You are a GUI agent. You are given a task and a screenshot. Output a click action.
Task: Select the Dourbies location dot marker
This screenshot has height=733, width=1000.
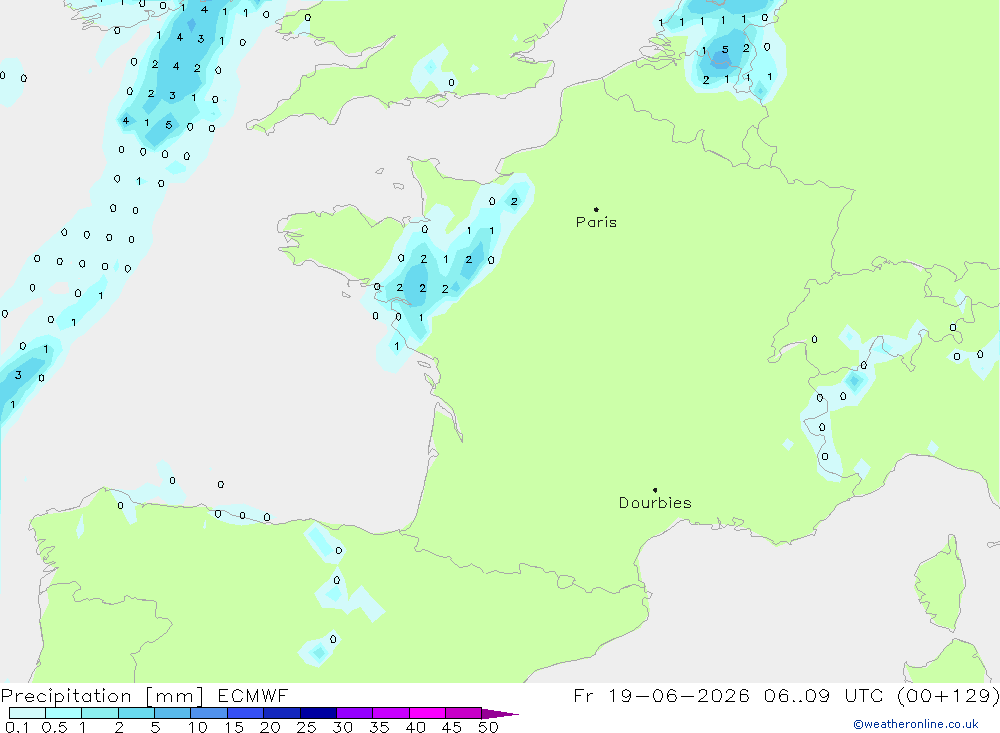pos(655,490)
